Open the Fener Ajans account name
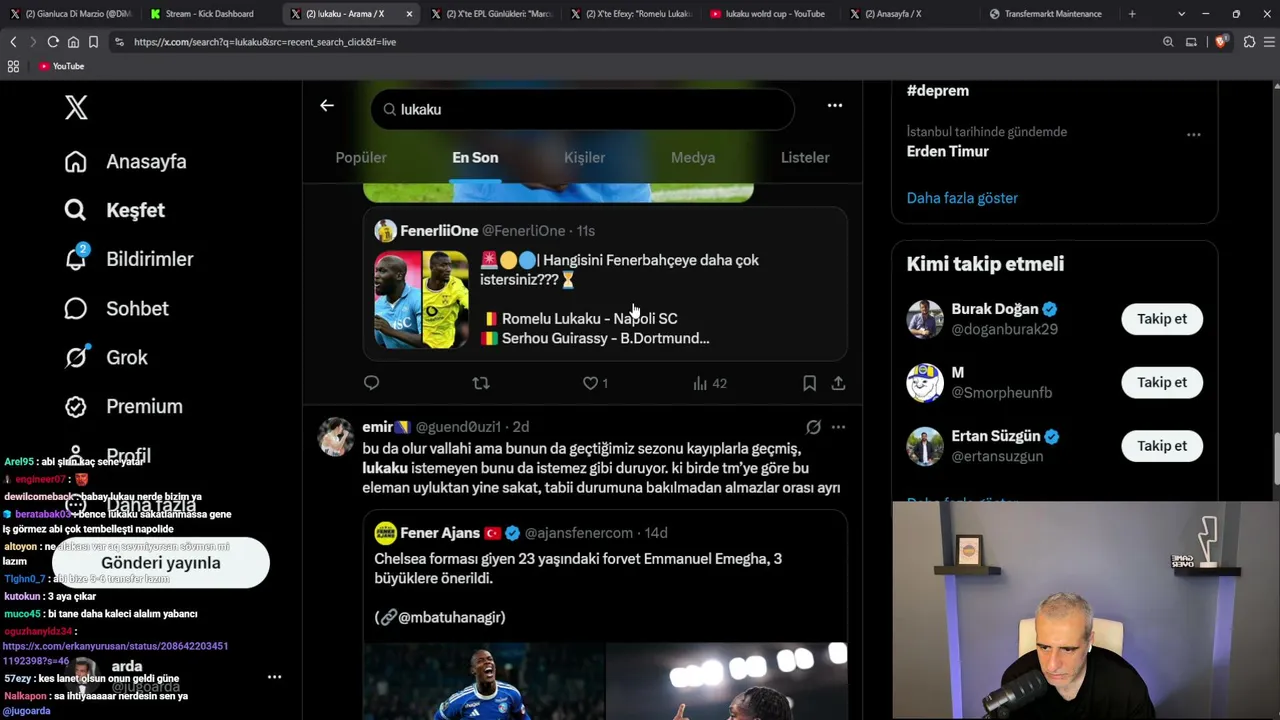This screenshot has width=1280, height=720. pos(440,533)
